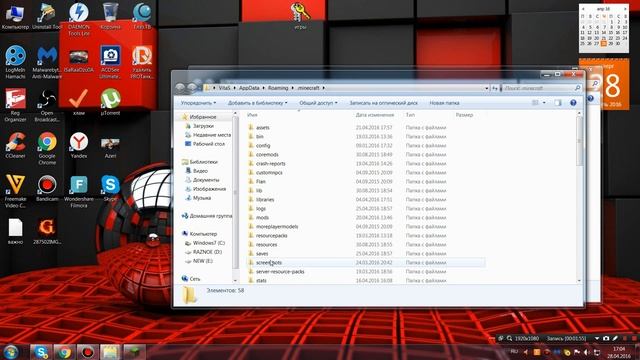Image resolution: width=640 pixels, height=360 pixels.
Task: Select the игры keys icon on desktop
Action: (x=300, y=16)
